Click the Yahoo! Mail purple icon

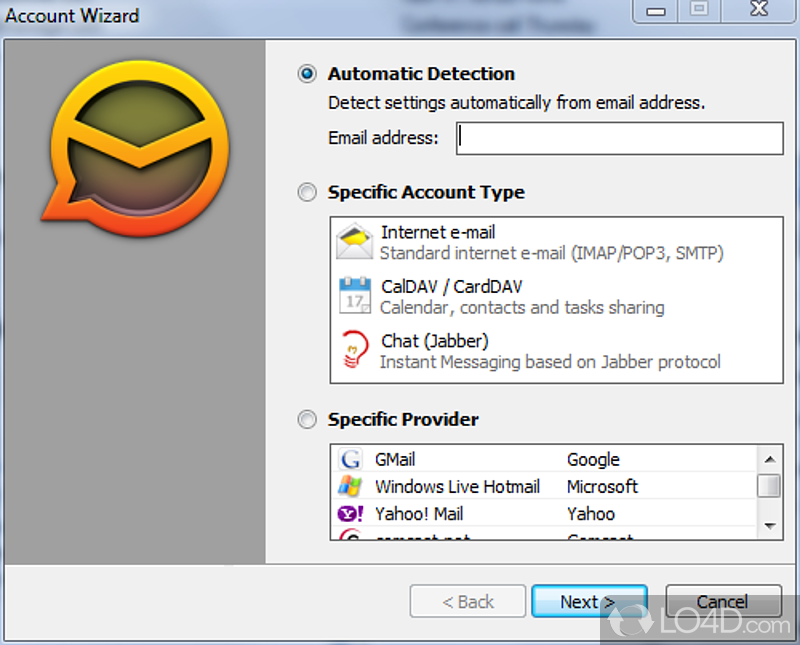(x=350, y=513)
